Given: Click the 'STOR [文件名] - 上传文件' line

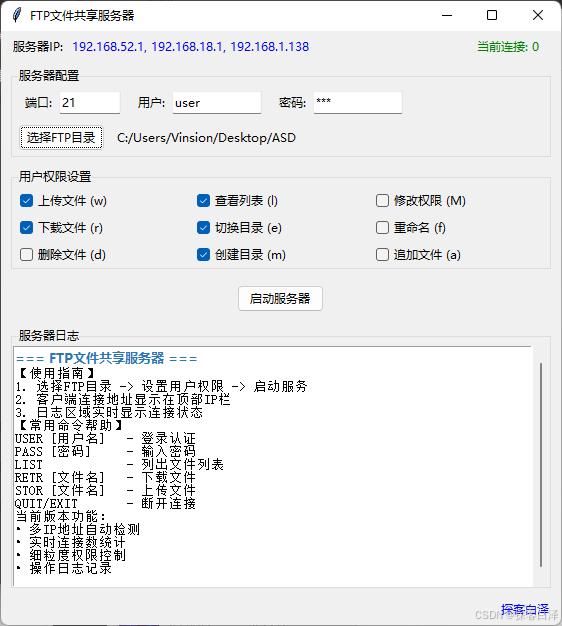Looking at the screenshot, I should tap(105, 491).
